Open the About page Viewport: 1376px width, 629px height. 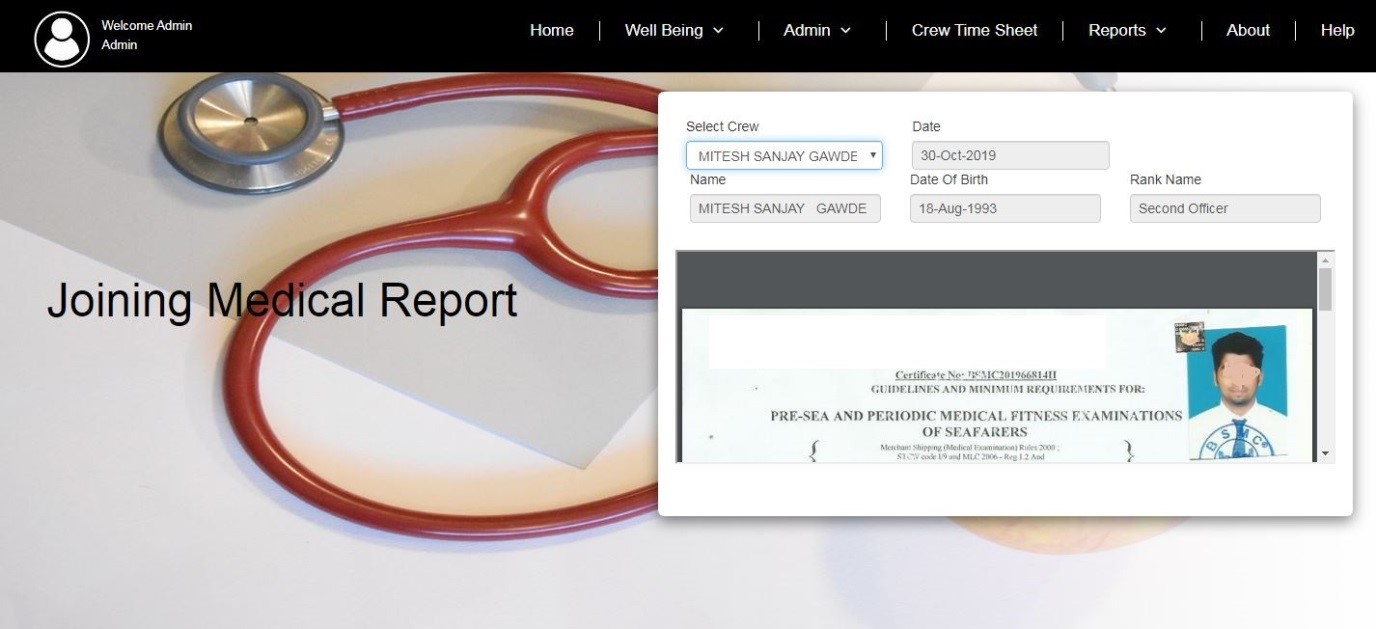[x=1248, y=30]
